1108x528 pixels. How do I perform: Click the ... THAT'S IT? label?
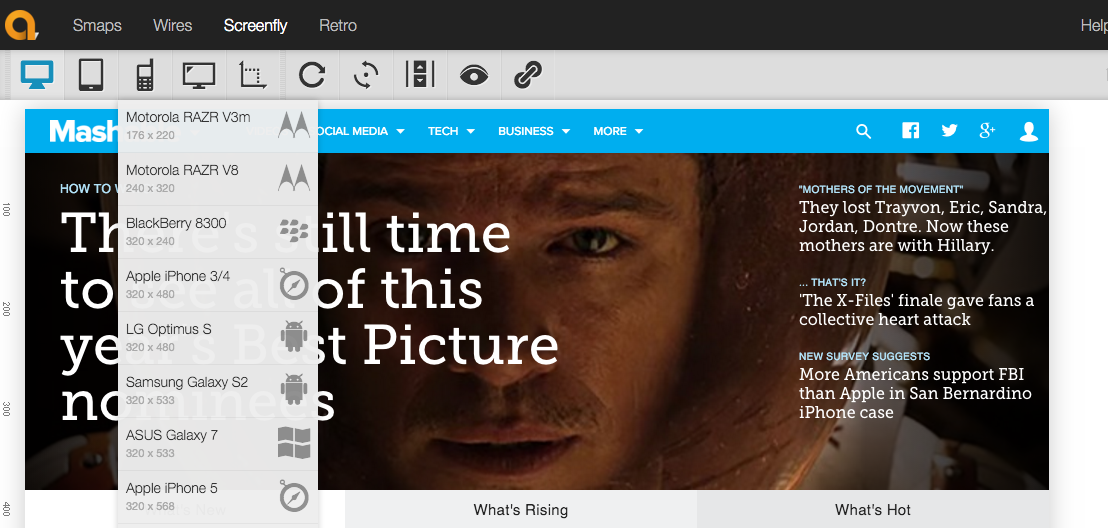(832, 282)
